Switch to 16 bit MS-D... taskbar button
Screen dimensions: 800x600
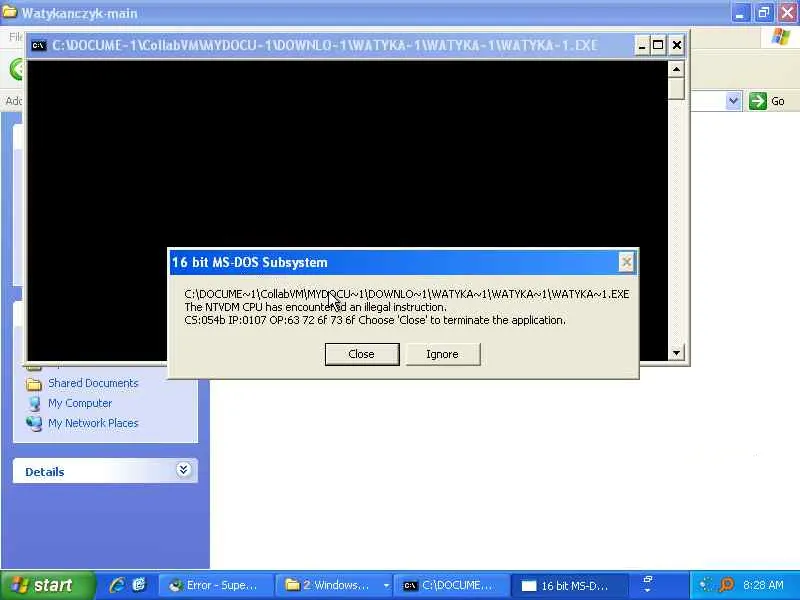point(569,585)
